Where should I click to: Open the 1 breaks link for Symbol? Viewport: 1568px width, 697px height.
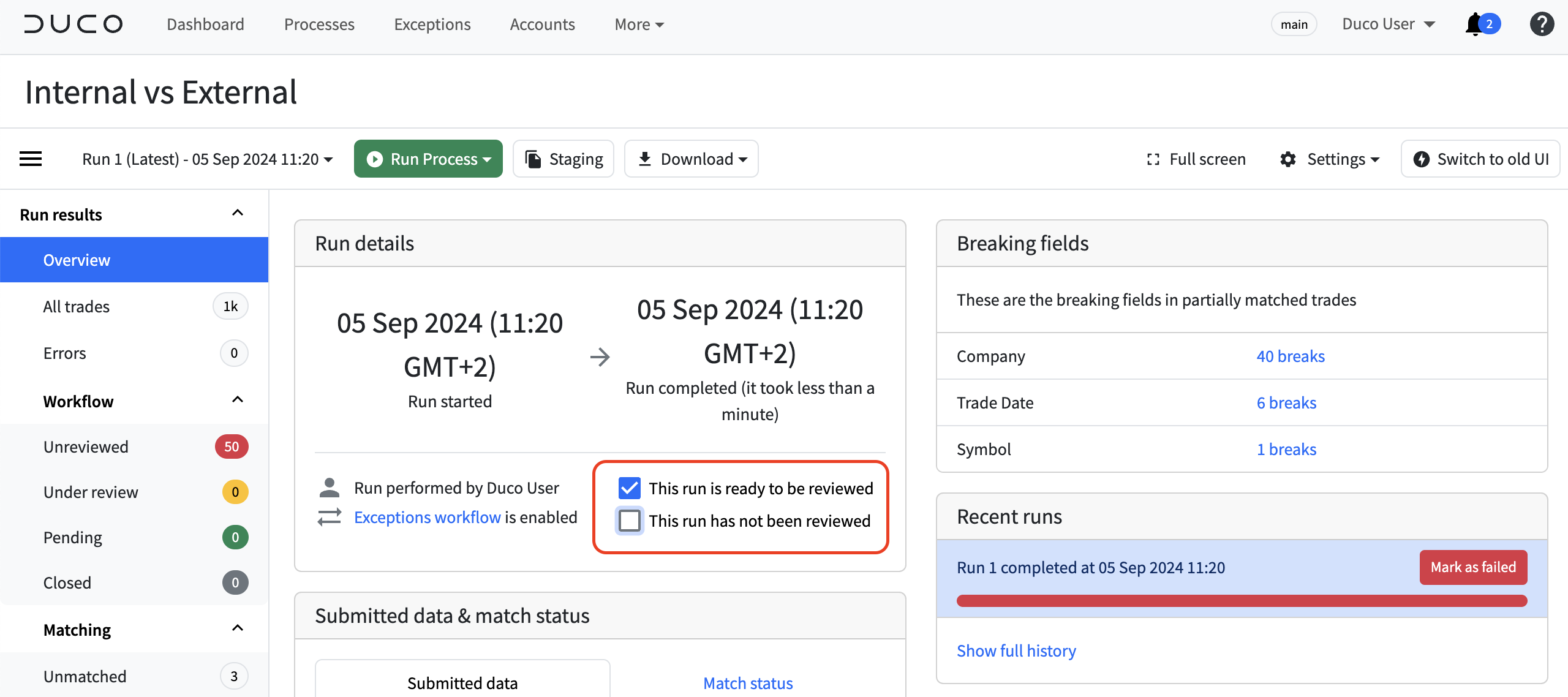[1286, 450]
